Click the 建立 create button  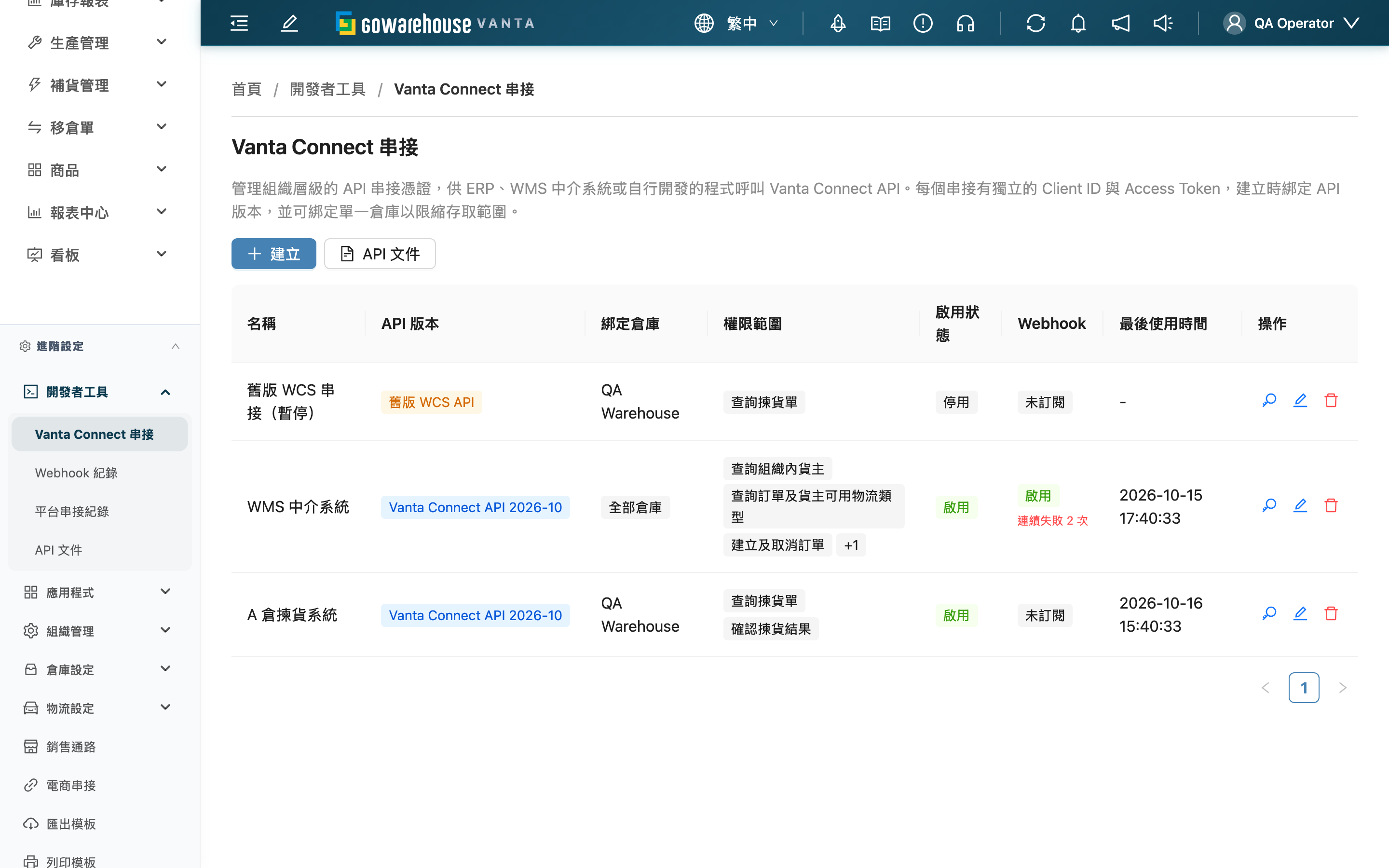[274, 254]
